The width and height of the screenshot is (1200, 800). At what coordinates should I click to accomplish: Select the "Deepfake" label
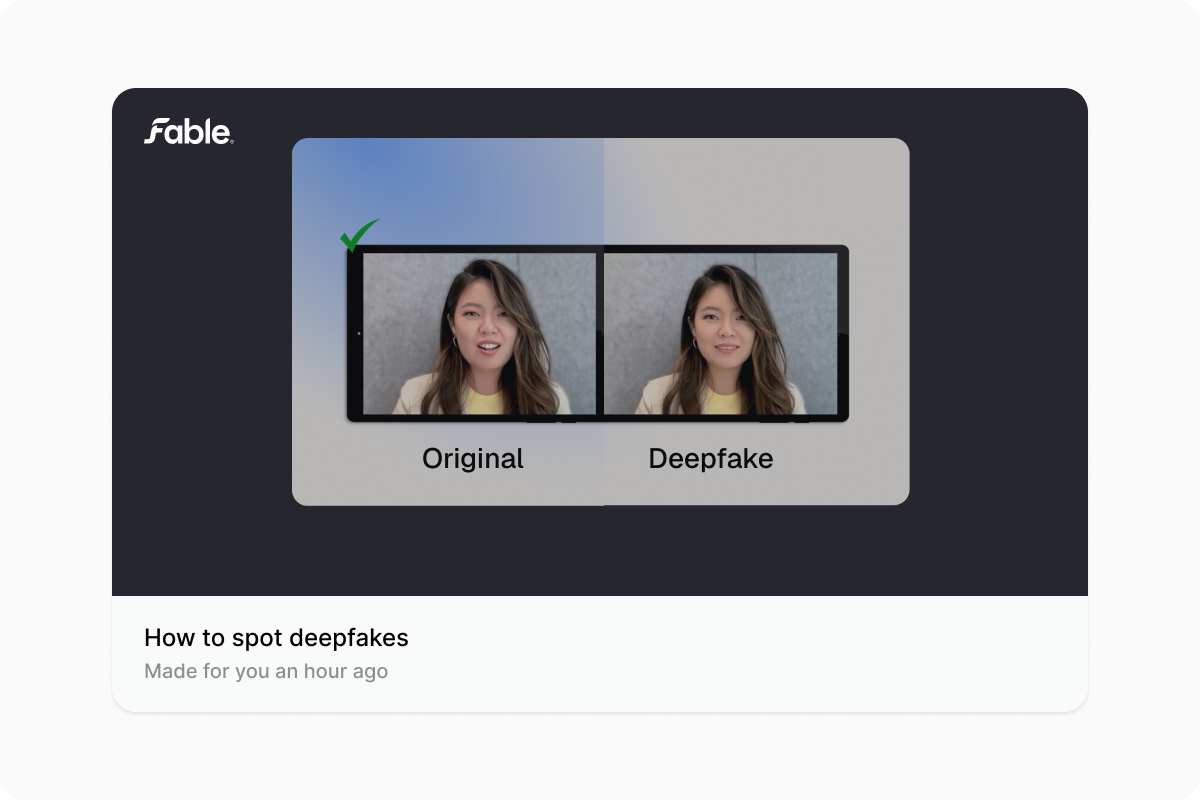(711, 459)
